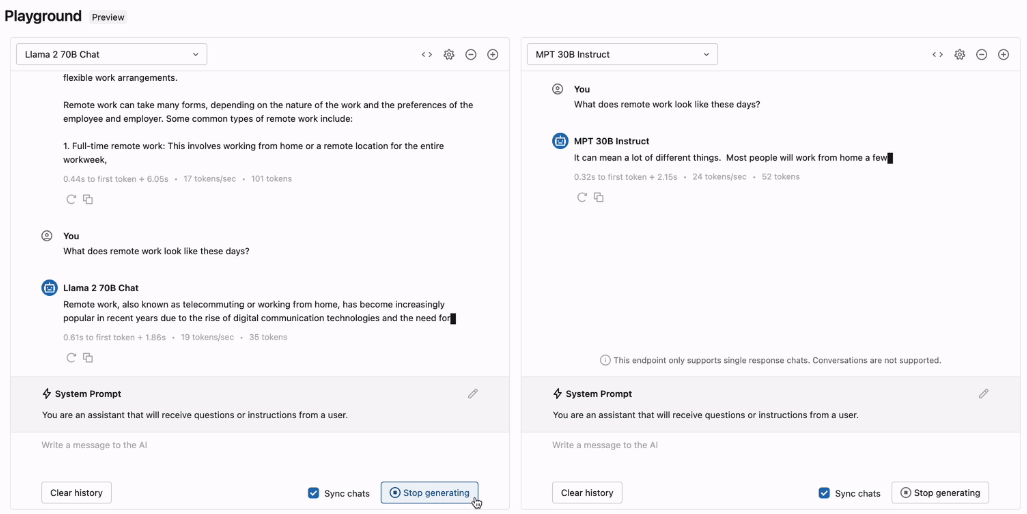1027x514 pixels.
Task: Open code view in Llama panel
Action: tap(427, 54)
